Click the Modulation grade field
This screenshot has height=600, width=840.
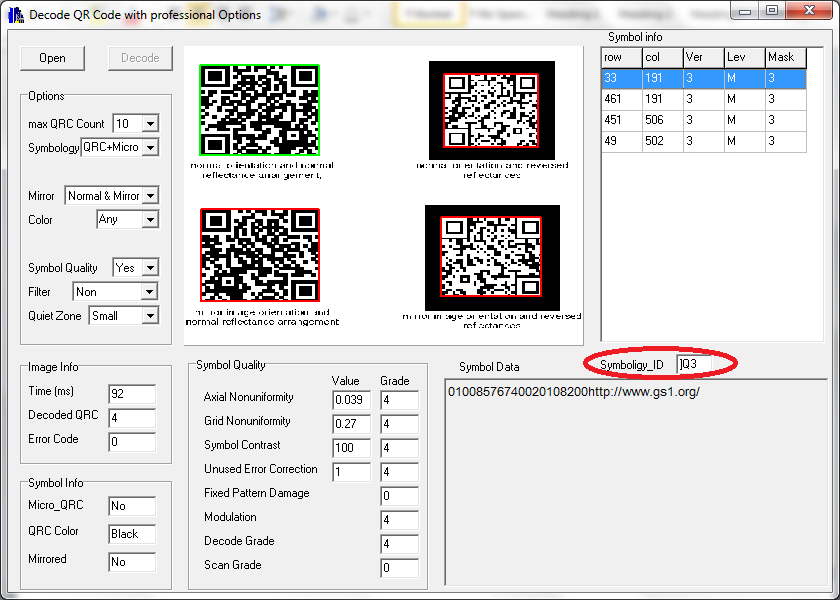(399, 520)
